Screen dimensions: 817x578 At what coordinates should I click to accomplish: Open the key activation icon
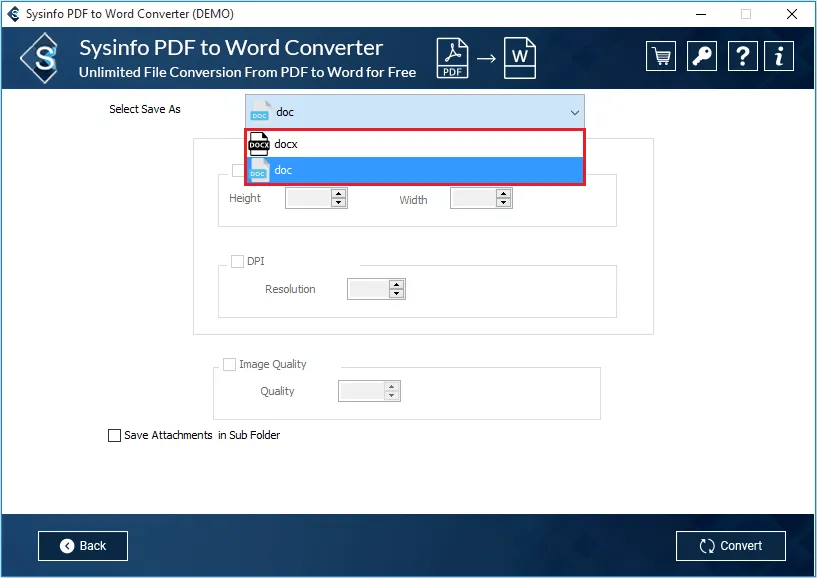[702, 56]
